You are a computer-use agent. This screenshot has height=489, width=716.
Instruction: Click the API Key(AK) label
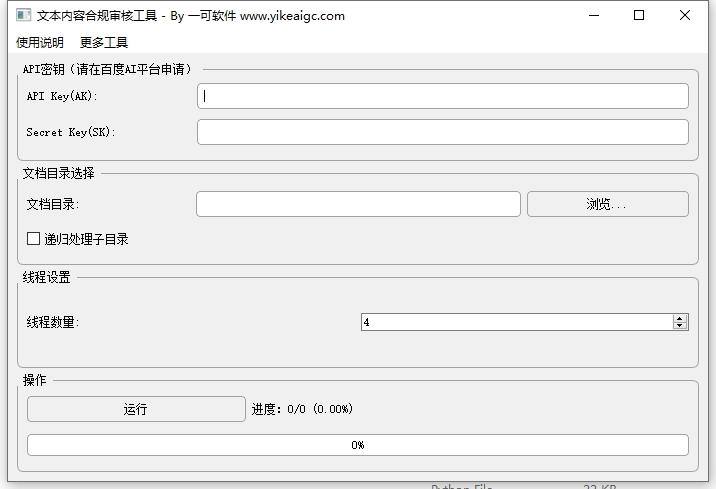pos(62,96)
